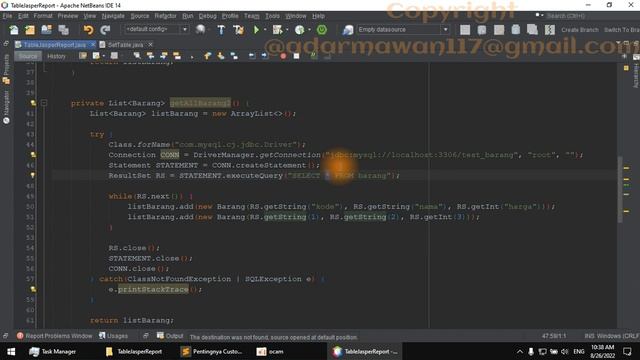Viewport: 640px width, 360px height.
Task: Click the Save All toolbar icon
Action: coord(63,30)
